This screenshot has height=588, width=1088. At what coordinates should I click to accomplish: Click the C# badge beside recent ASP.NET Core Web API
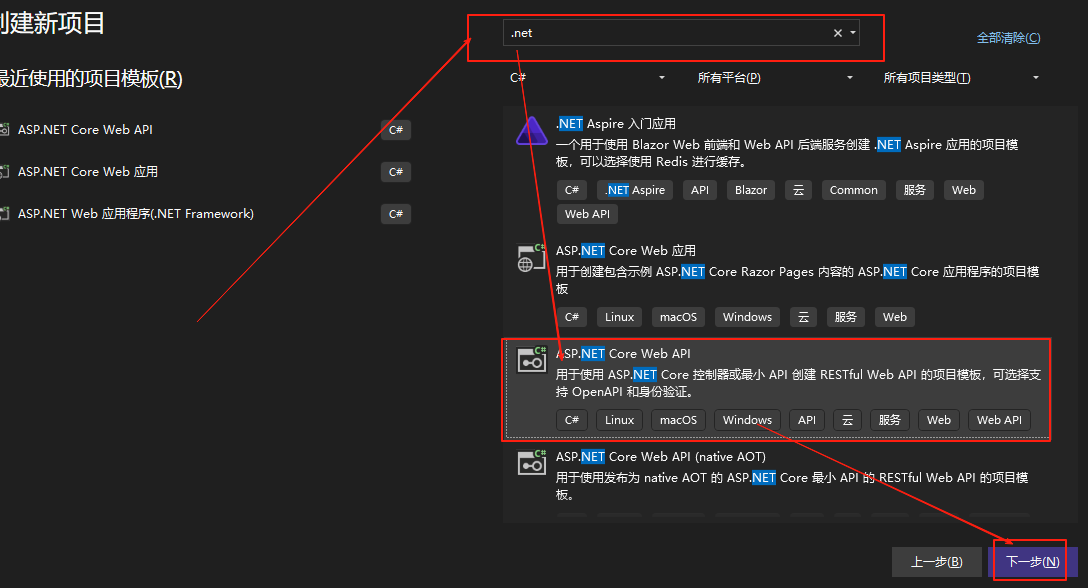click(396, 130)
